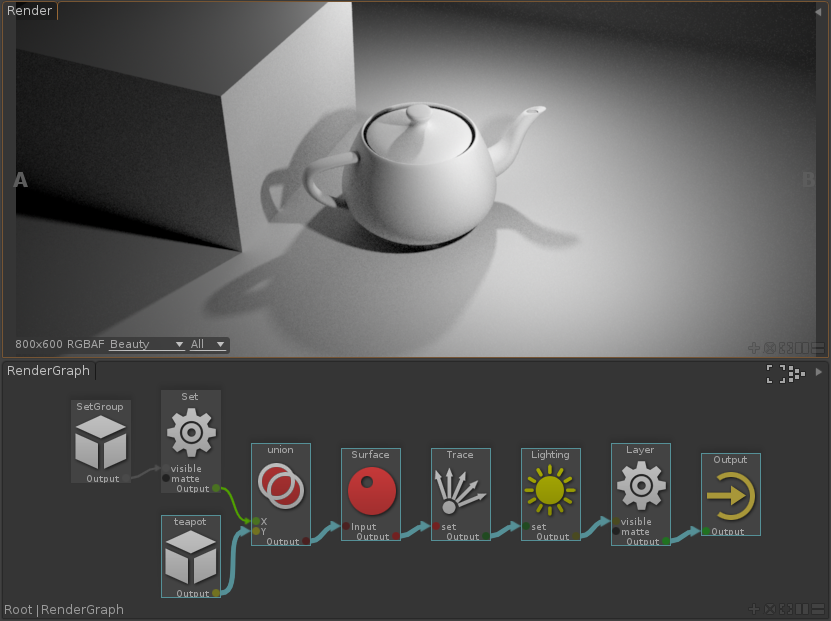This screenshot has height=621, width=831.
Task: Select the teapot geometry node
Action: [x=190, y=557]
